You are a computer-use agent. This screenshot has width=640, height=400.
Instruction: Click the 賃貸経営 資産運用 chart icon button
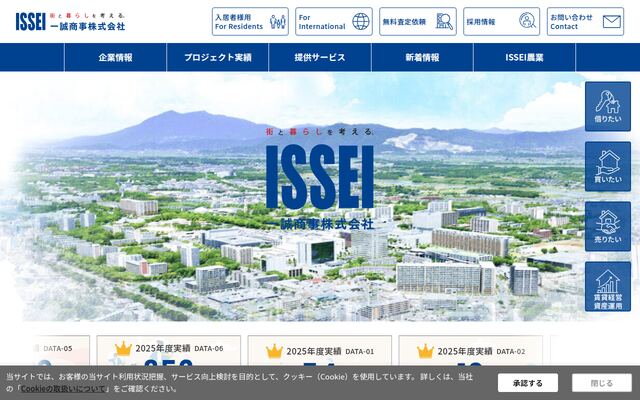click(608, 287)
